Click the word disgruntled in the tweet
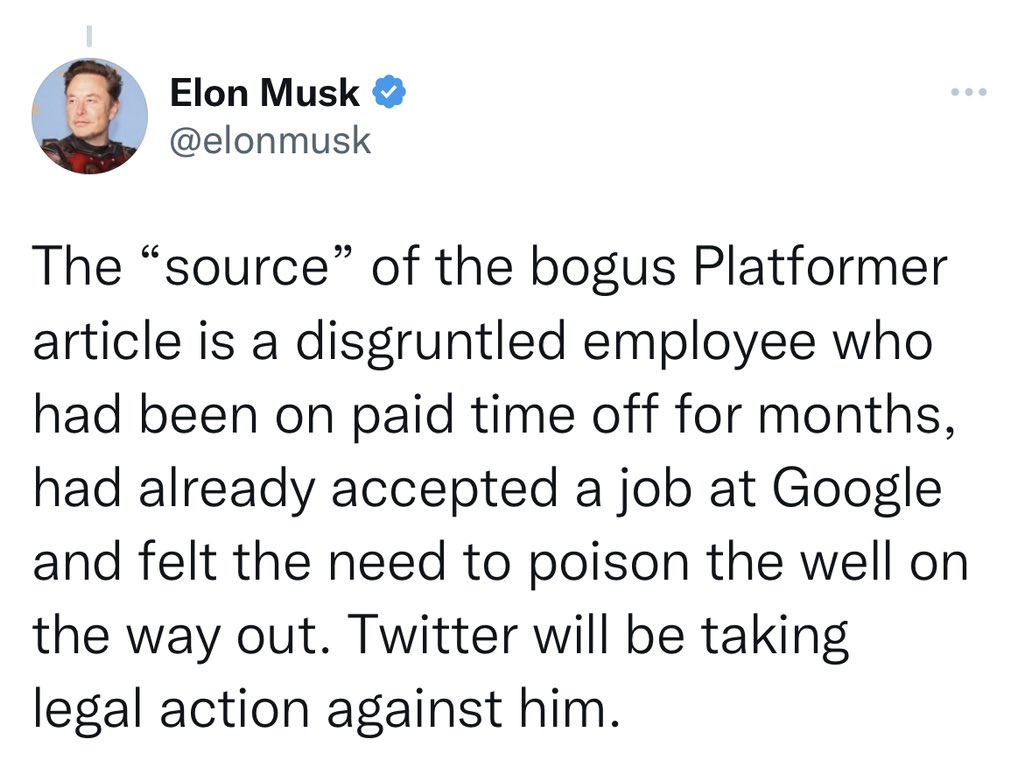 (x=430, y=343)
